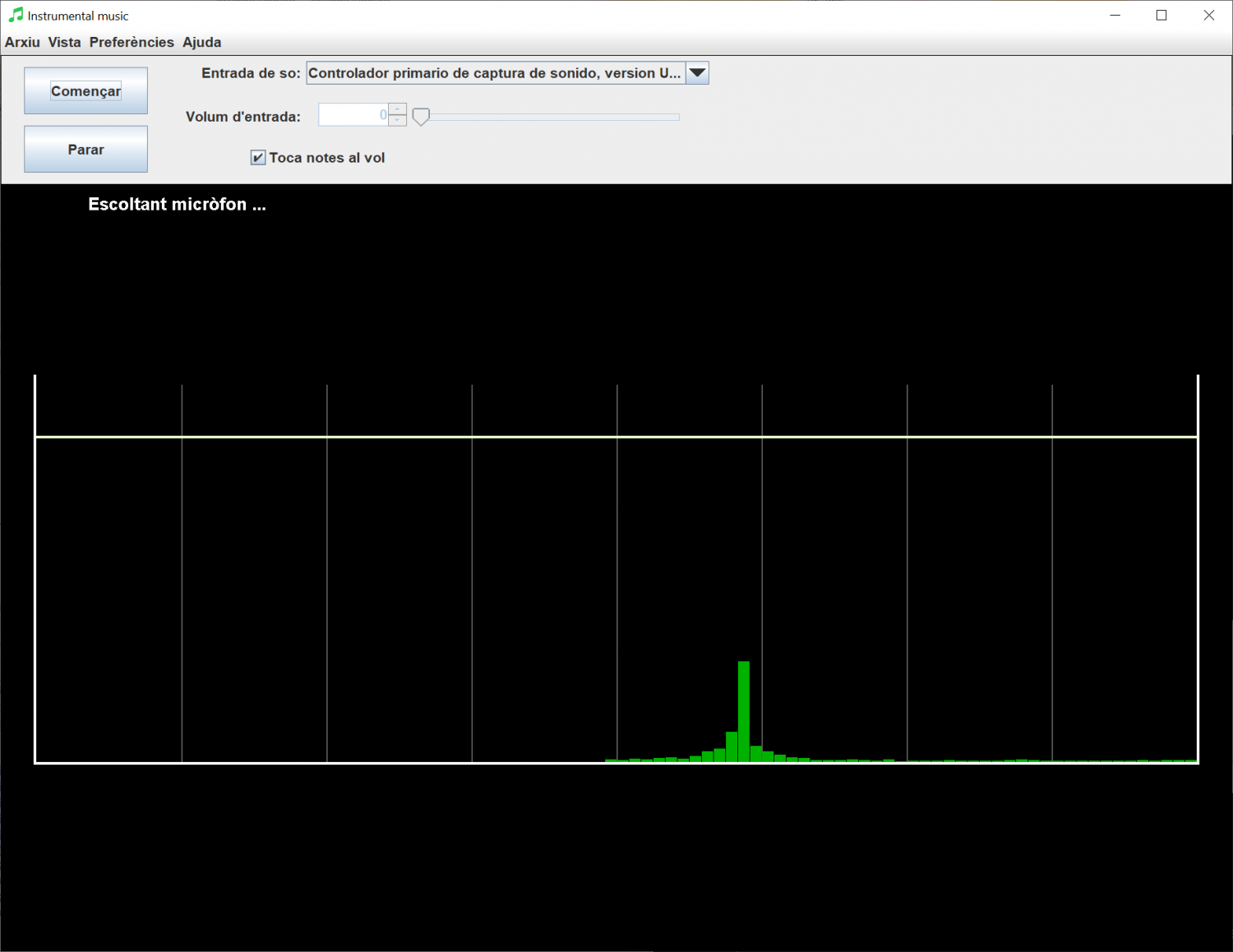
Task: Open the sound input dropdown arrow
Action: point(697,73)
